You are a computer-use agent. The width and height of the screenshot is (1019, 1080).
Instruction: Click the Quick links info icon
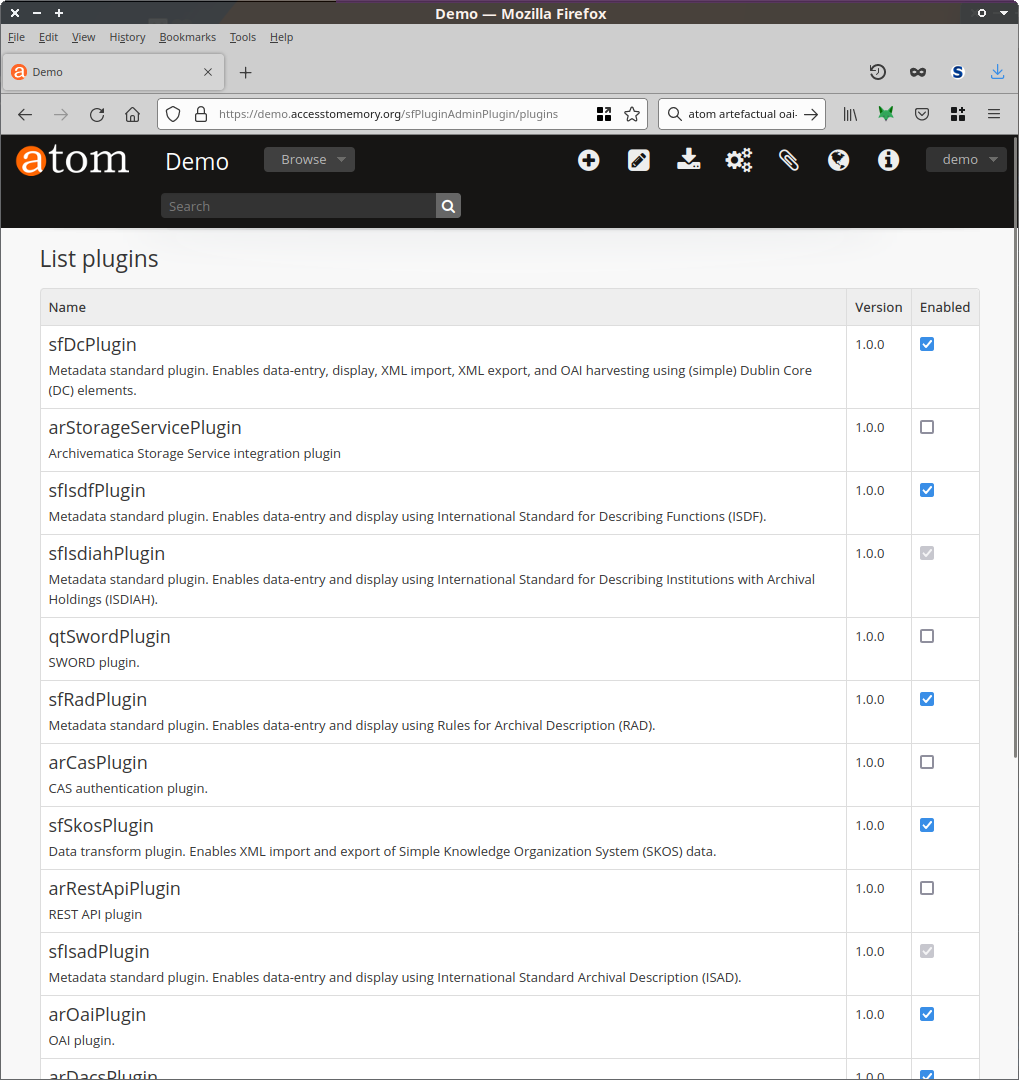click(889, 160)
